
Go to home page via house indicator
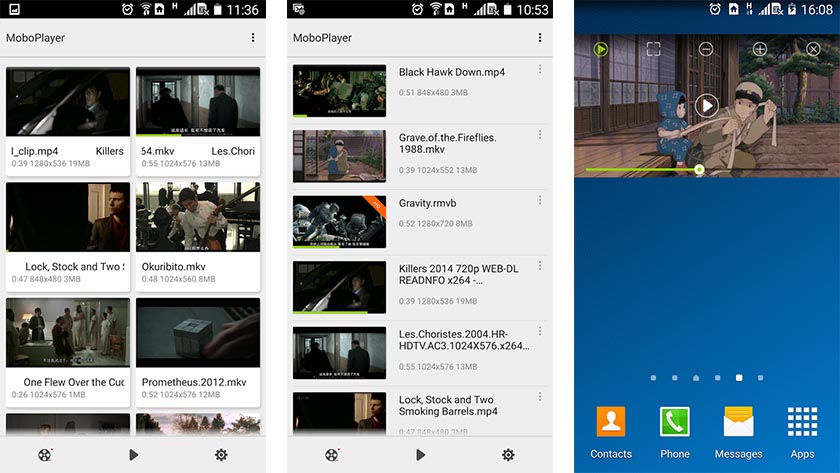tap(696, 378)
